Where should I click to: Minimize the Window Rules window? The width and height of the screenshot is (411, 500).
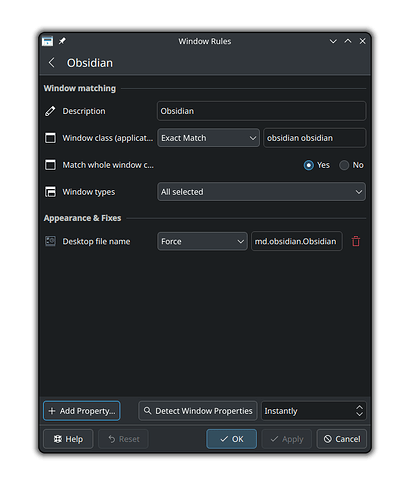click(333, 41)
